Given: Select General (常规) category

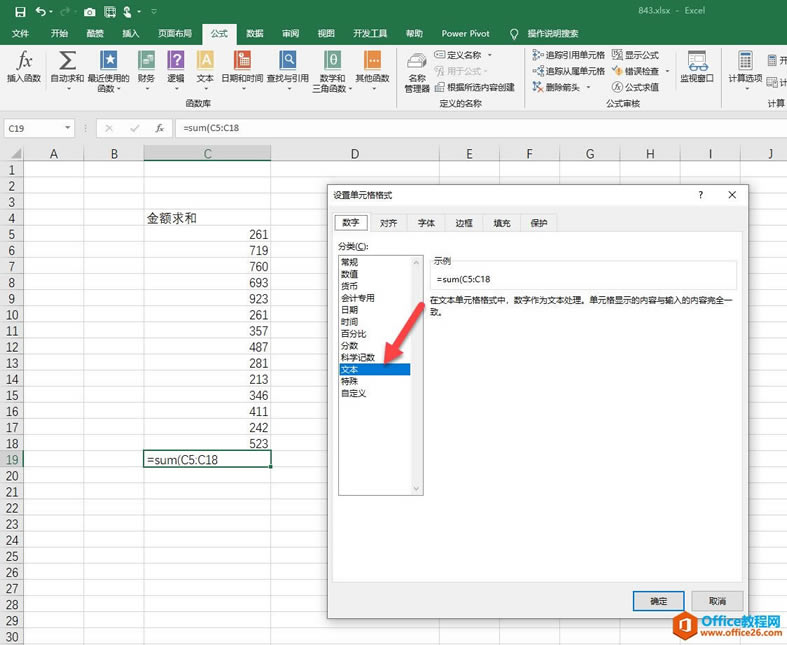Looking at the screenshot, I should pos(375,262).
